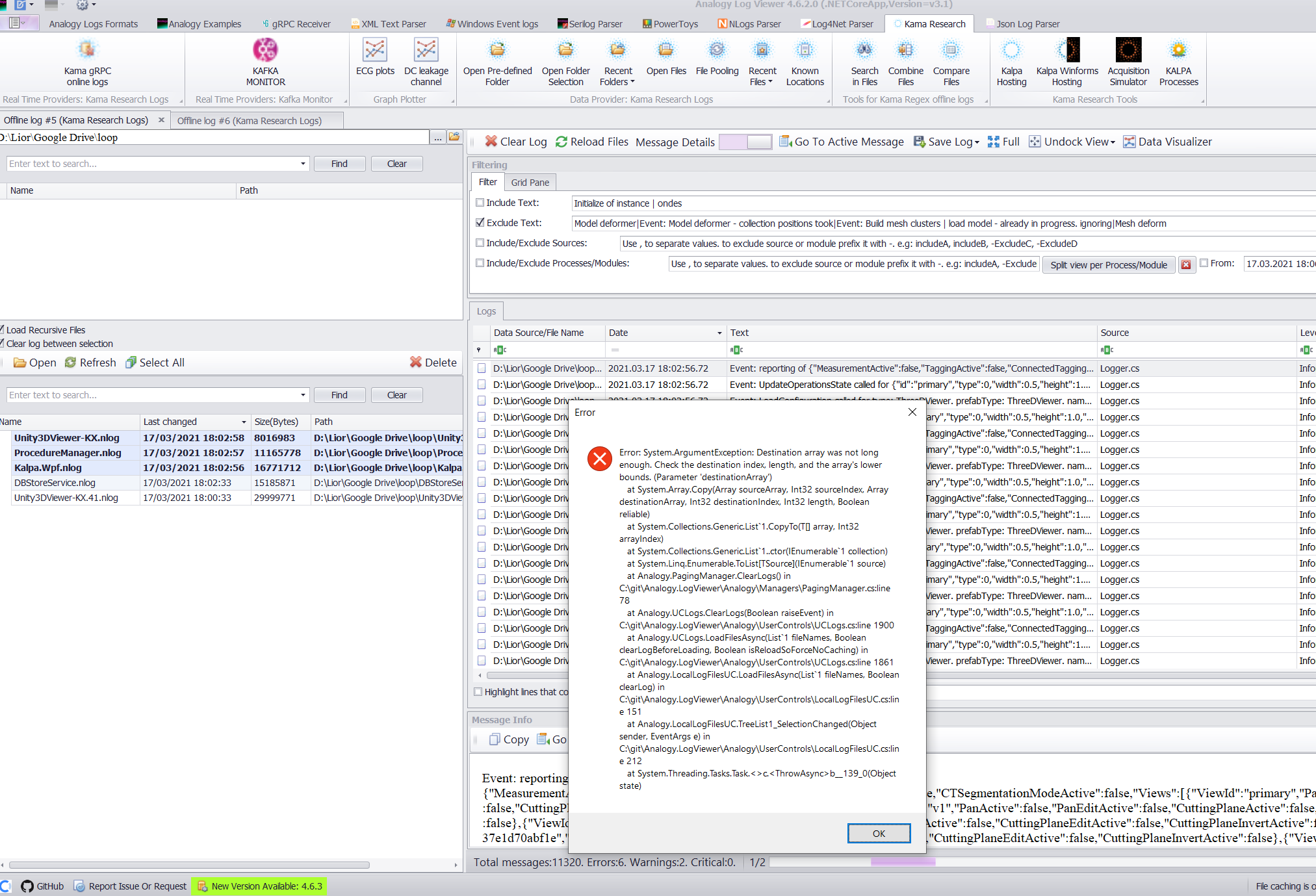Uncheck the Exclude Text filter checkbox
This screenshot has height=896, width=1316.
point(480,223)
